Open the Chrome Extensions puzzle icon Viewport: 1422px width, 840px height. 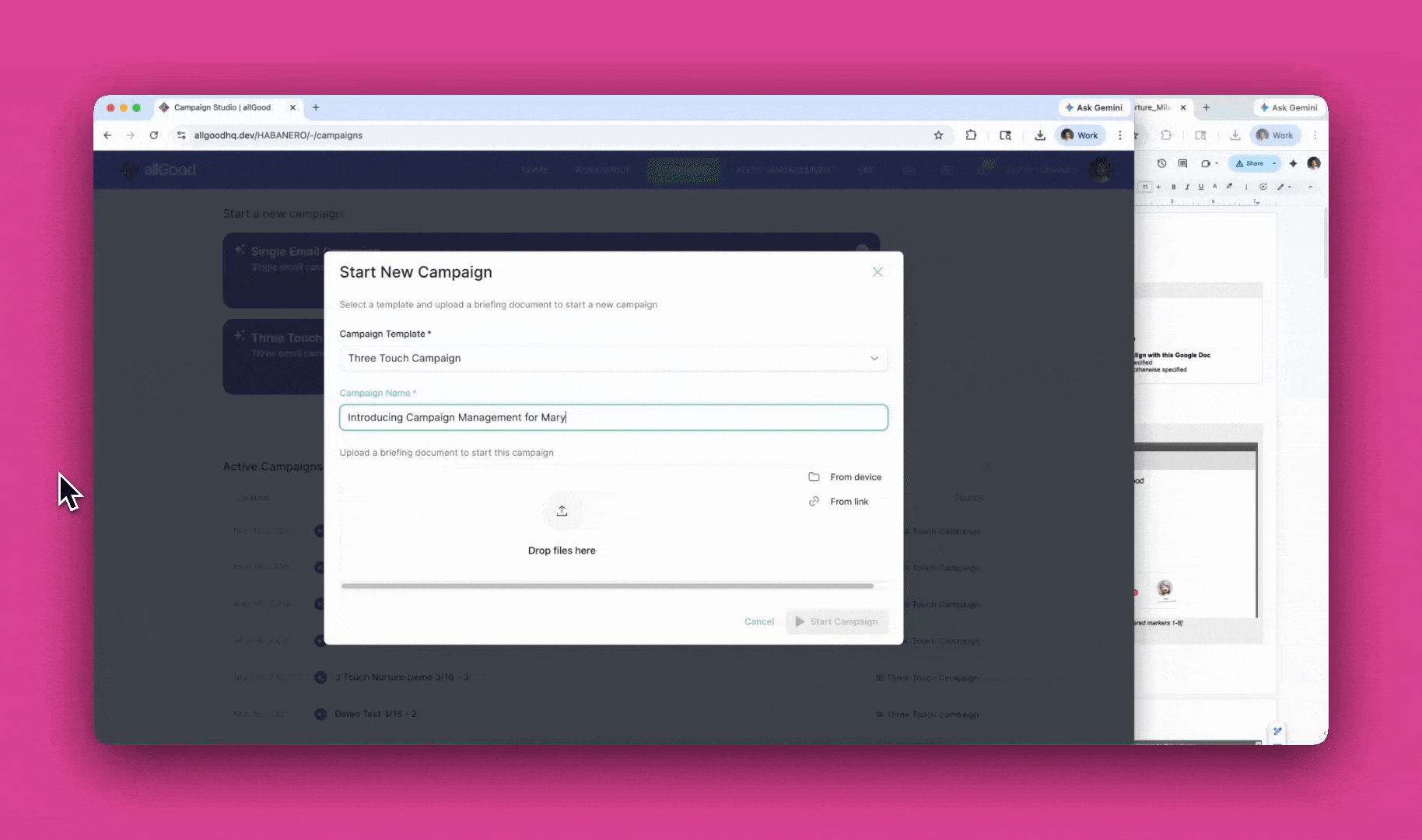pos(971,135)
